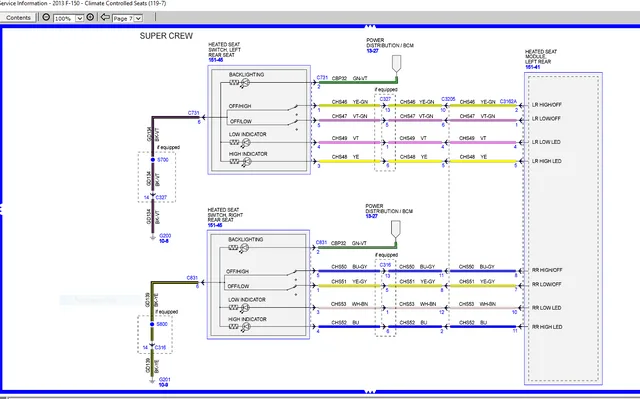Click the lower Power Distribution connector symbol
The image size is (640, 399).
click(x=396, y=230)
